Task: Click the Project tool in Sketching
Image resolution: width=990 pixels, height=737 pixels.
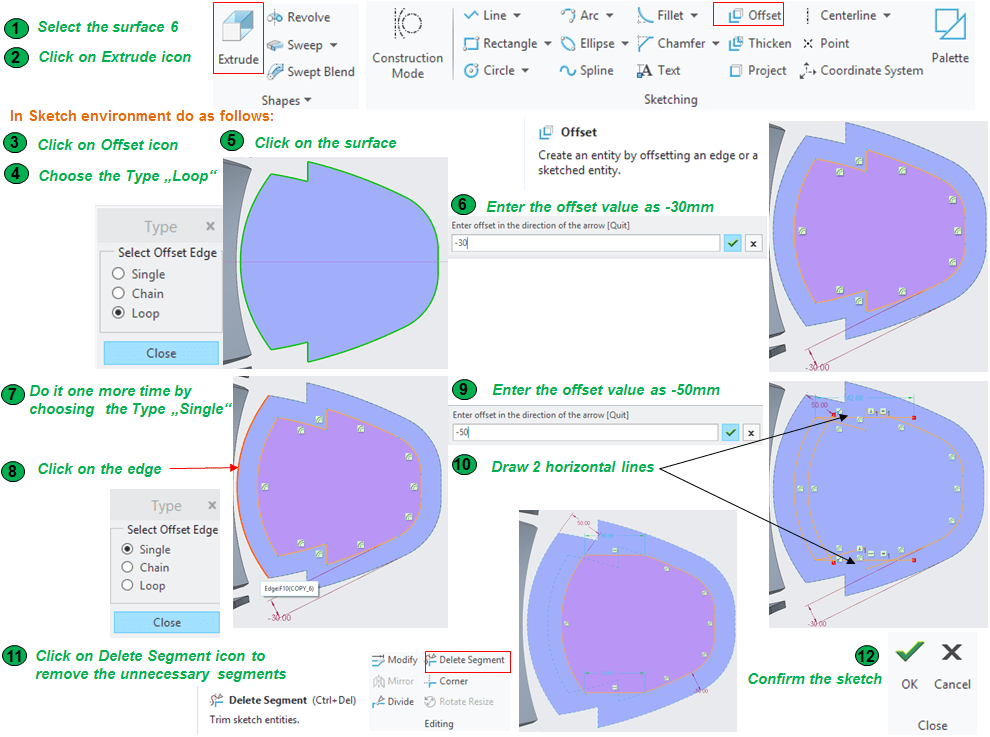Action: [758, 70]
